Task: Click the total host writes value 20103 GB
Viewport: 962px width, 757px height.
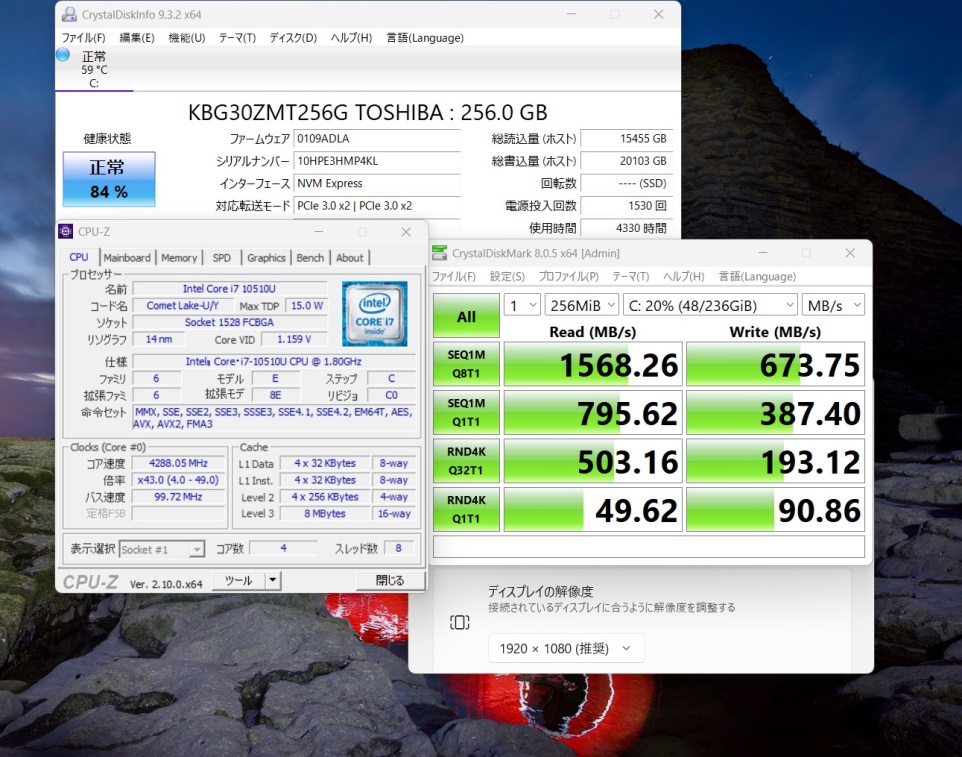Action: point(626,161)
